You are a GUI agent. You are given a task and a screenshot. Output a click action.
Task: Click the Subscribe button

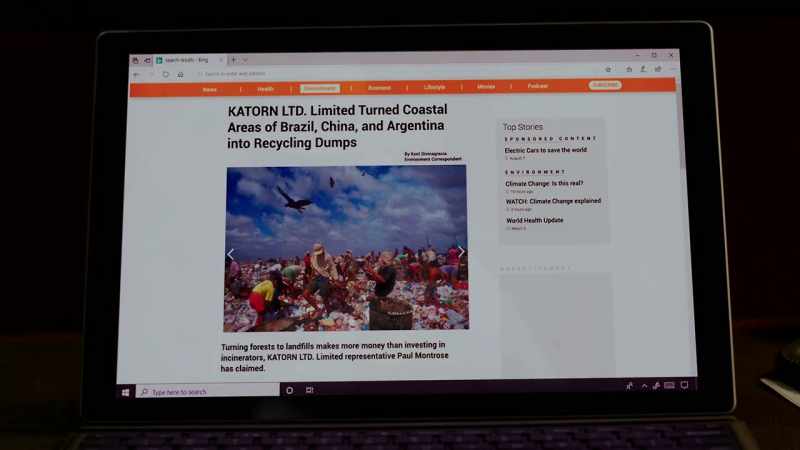605,85
